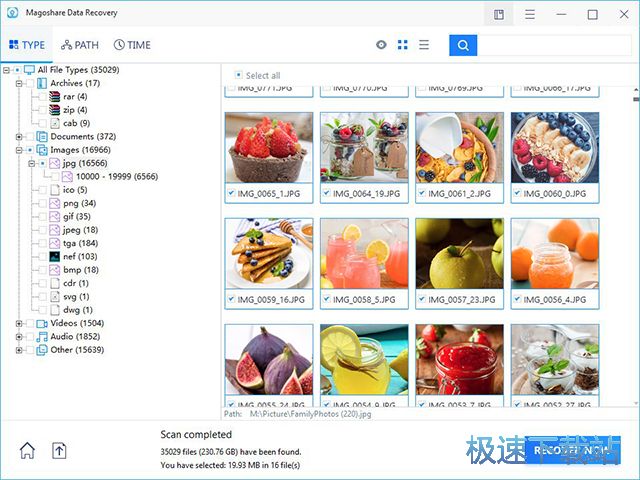
Task: Click the Magoshare app logo icon
Action: coord(13,13)
